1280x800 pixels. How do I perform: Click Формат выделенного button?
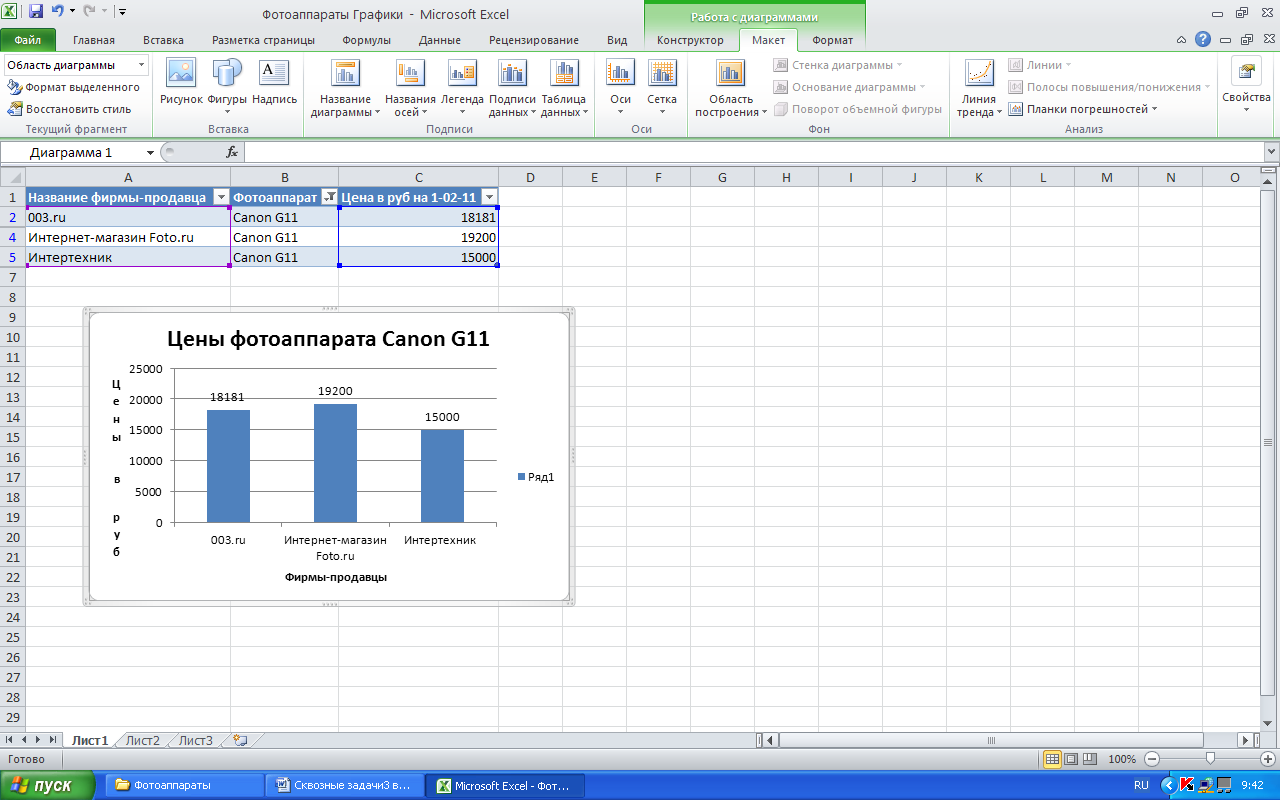tap(73, 87)
